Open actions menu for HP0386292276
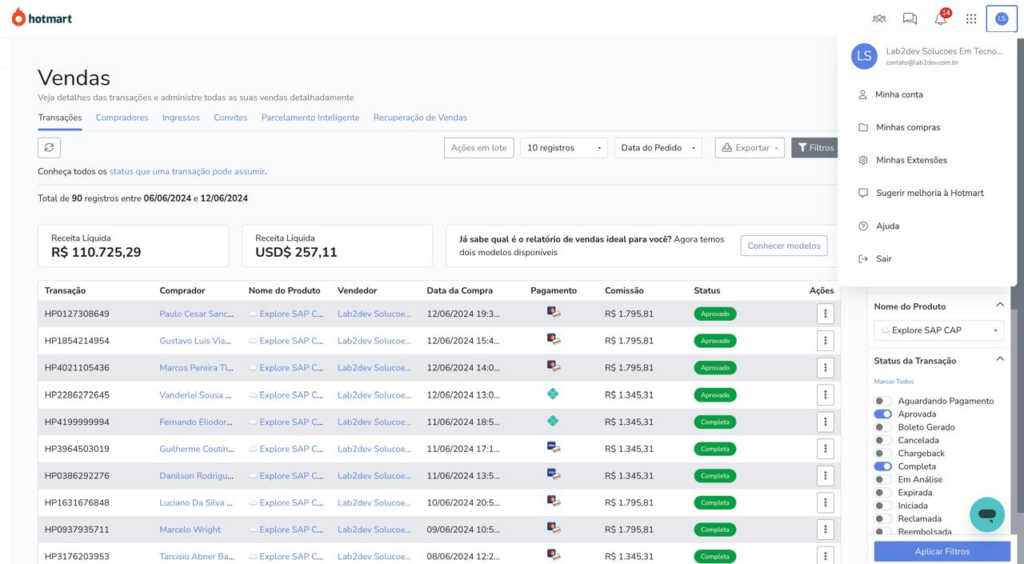Image resolution: width=1024 pixels, height=564 pixels. [x=825, y=476]
